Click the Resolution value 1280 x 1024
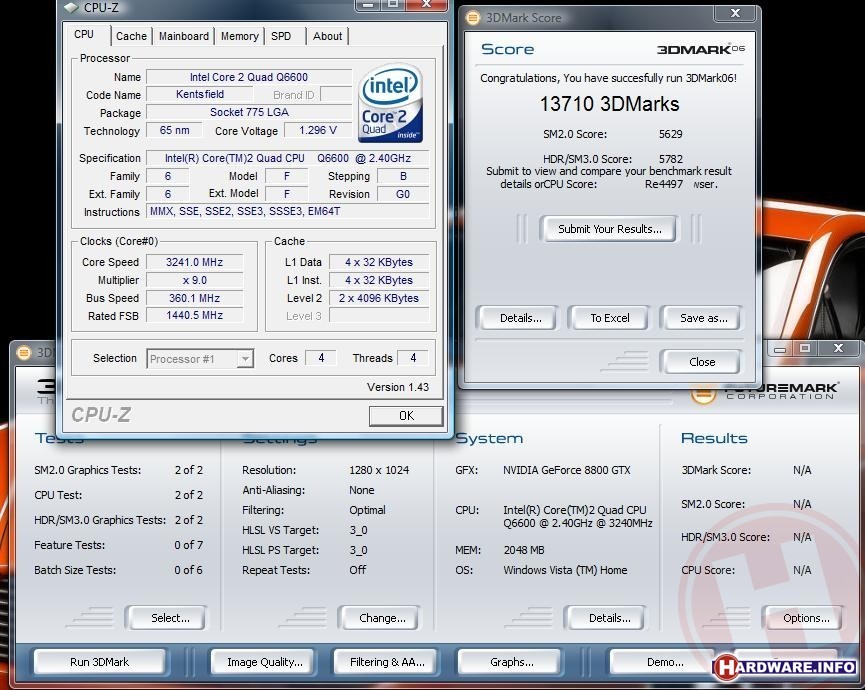 pos(379,470)
